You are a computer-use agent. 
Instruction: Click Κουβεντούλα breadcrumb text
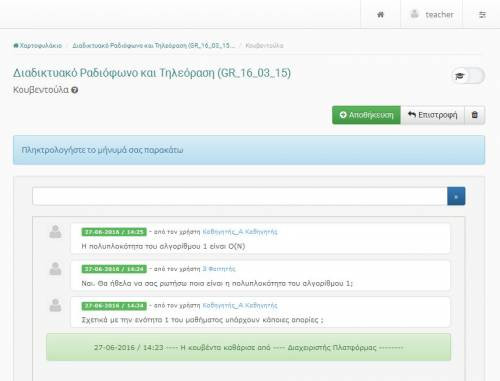coord(264,45)
